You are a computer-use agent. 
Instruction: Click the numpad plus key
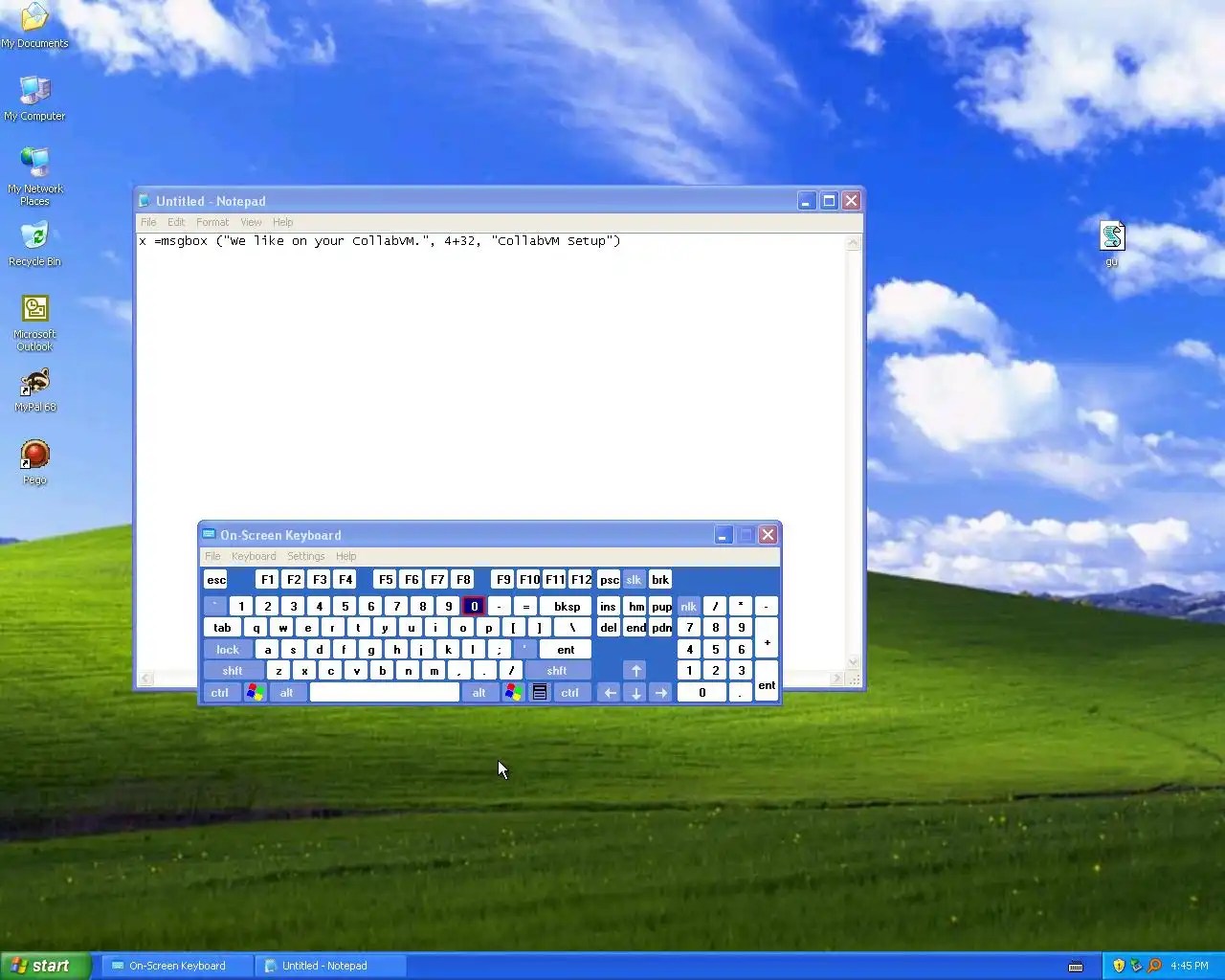(767, 638)
